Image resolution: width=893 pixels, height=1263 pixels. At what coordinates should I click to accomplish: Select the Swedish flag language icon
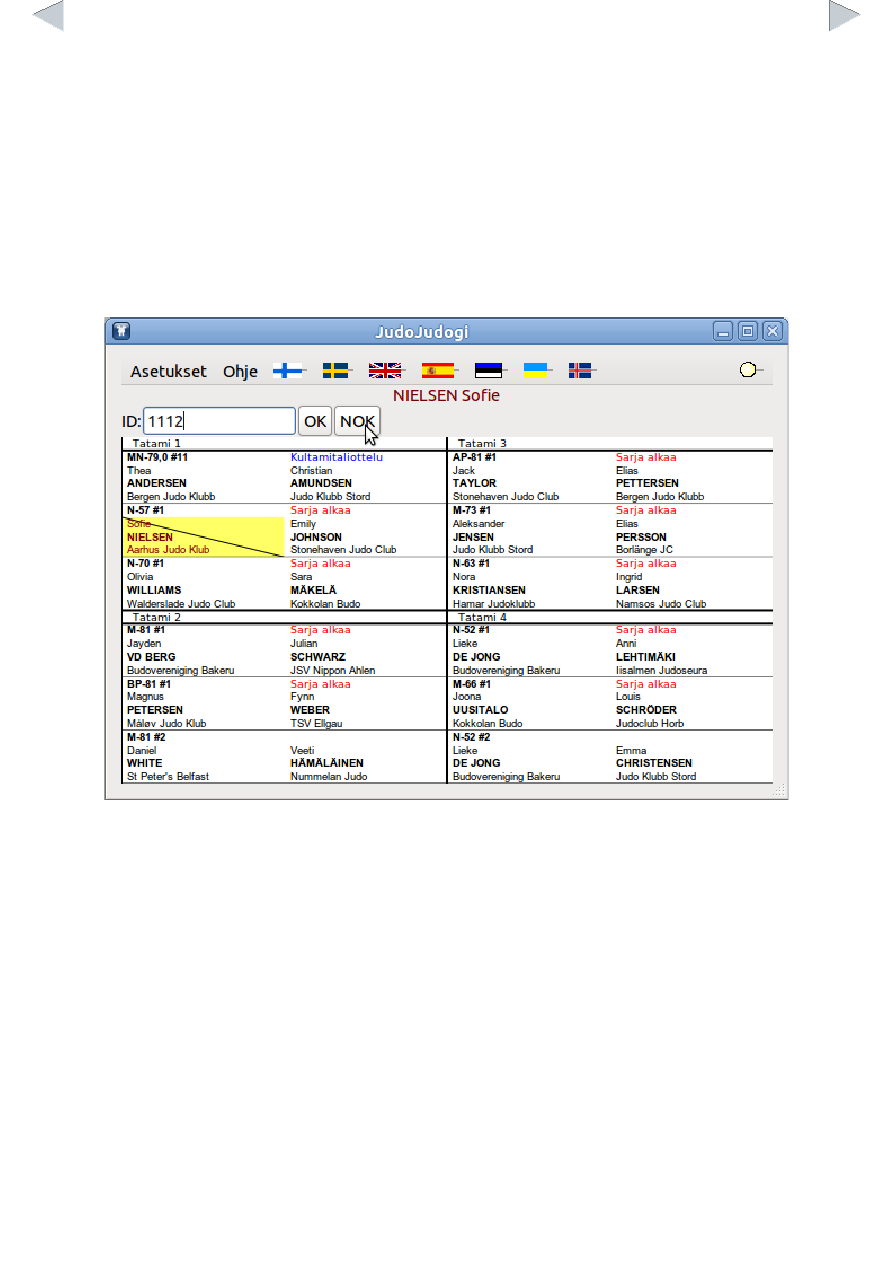336,371
